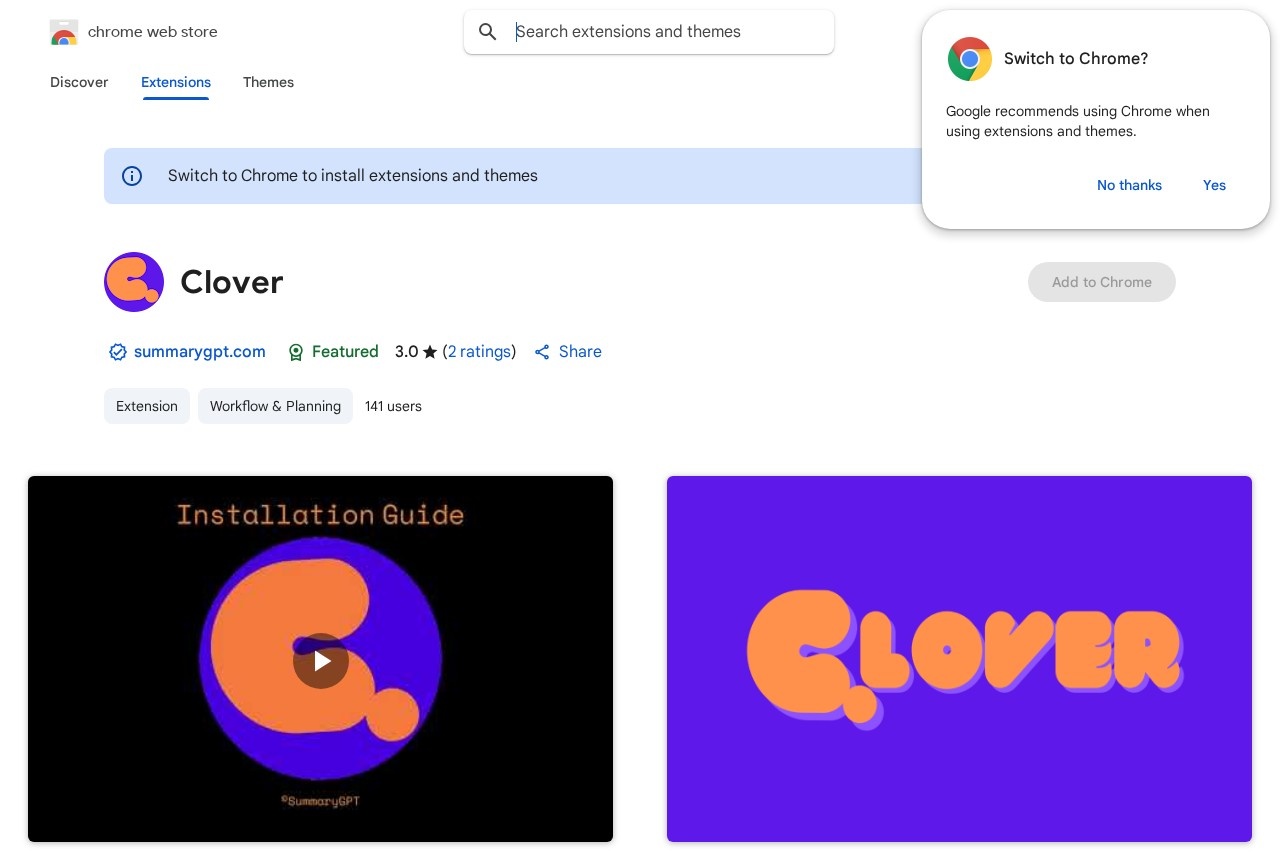Open the summarygpt.com publisher link
Screen dimensions: 1280x853
(x=199, y=352)
